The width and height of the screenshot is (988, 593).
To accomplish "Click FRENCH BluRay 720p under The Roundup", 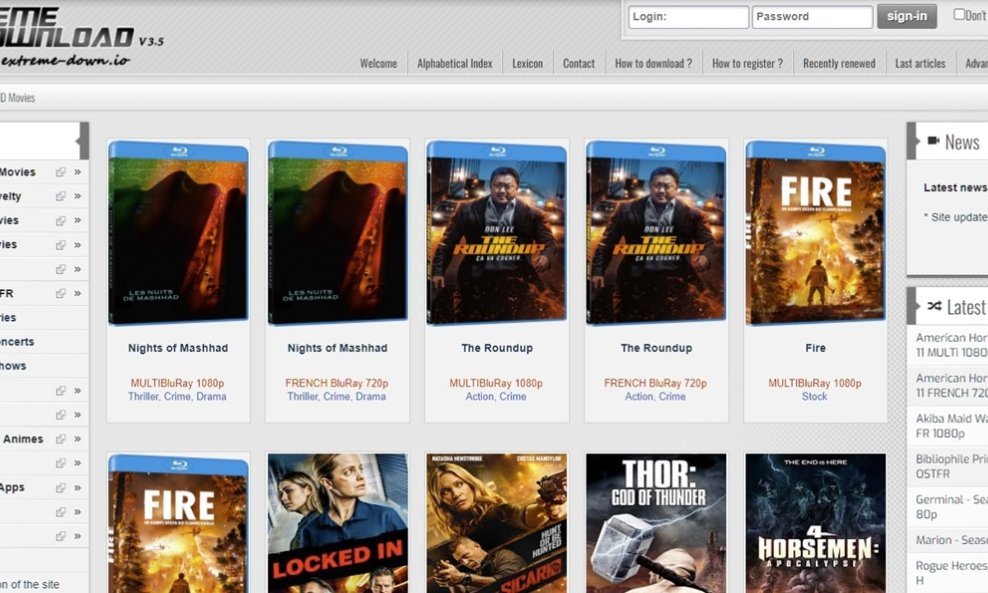I will (655, 383).
